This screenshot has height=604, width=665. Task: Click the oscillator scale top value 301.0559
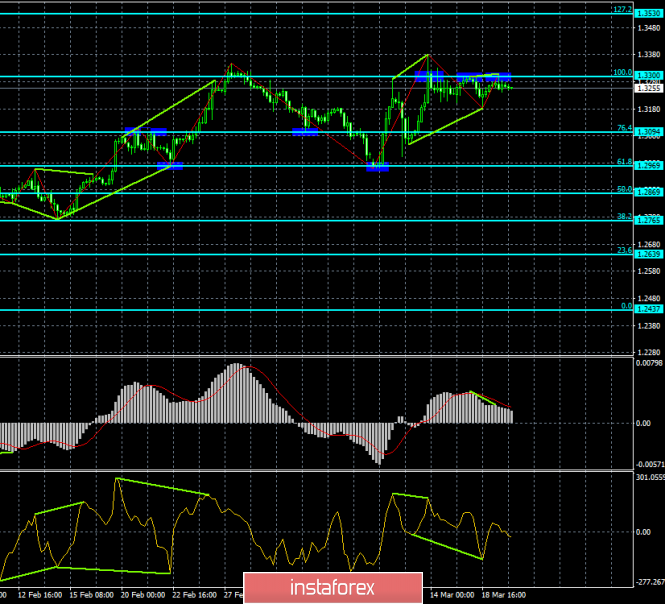[x=650, y=478]
